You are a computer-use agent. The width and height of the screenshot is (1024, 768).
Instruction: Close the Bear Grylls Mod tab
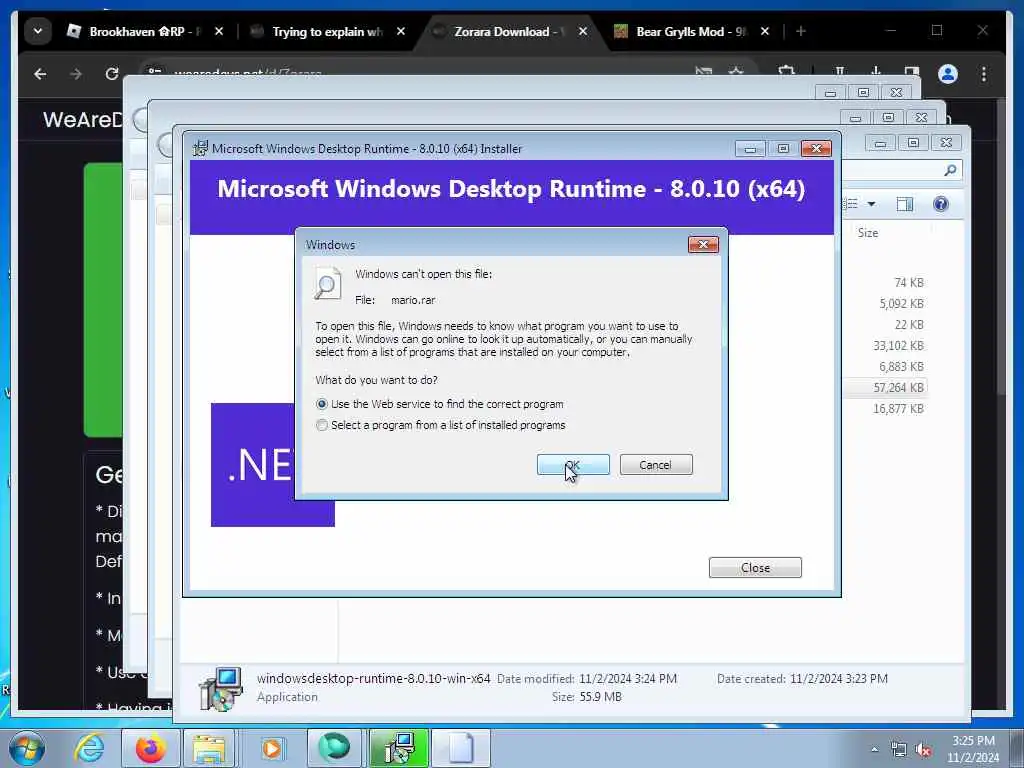click(x=765, y=31)
